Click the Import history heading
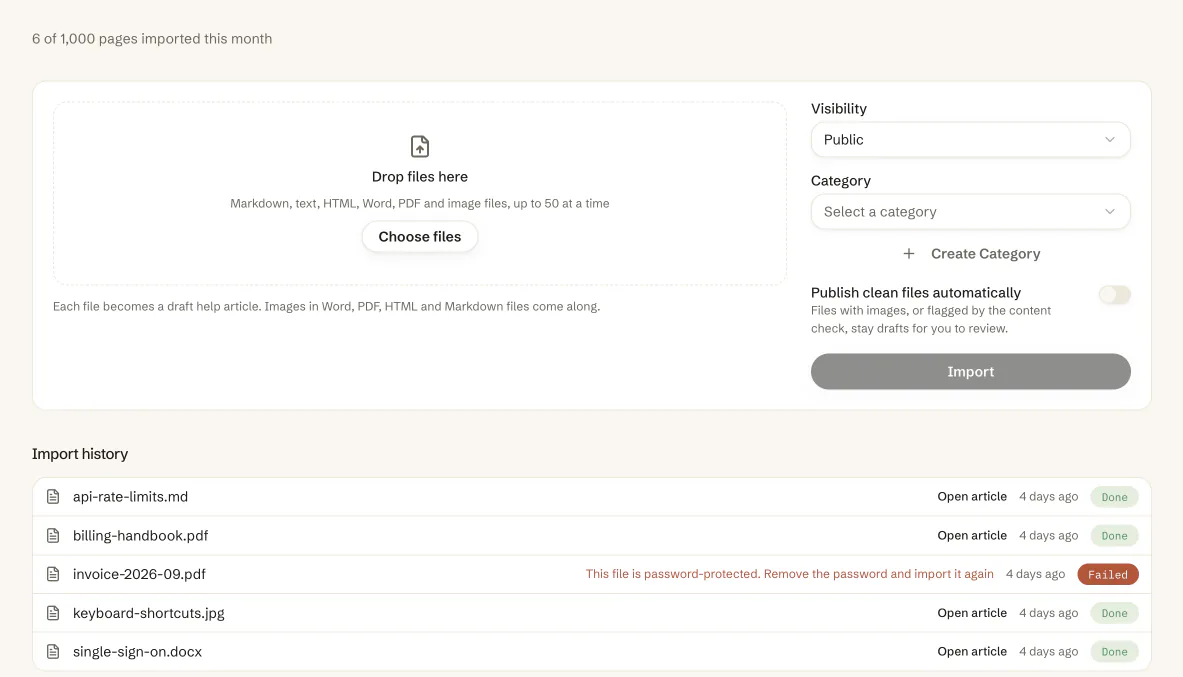The width and height of the screenshot is (1183, 677). pyautogui.click(x=80, y=454)
